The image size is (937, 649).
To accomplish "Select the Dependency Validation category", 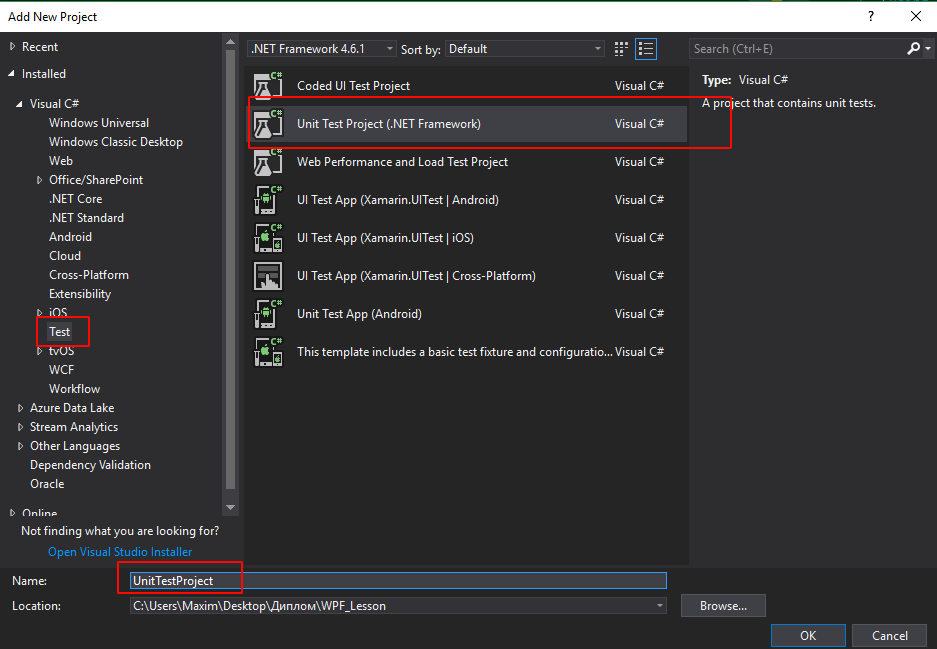I will [x=90, y=465].
